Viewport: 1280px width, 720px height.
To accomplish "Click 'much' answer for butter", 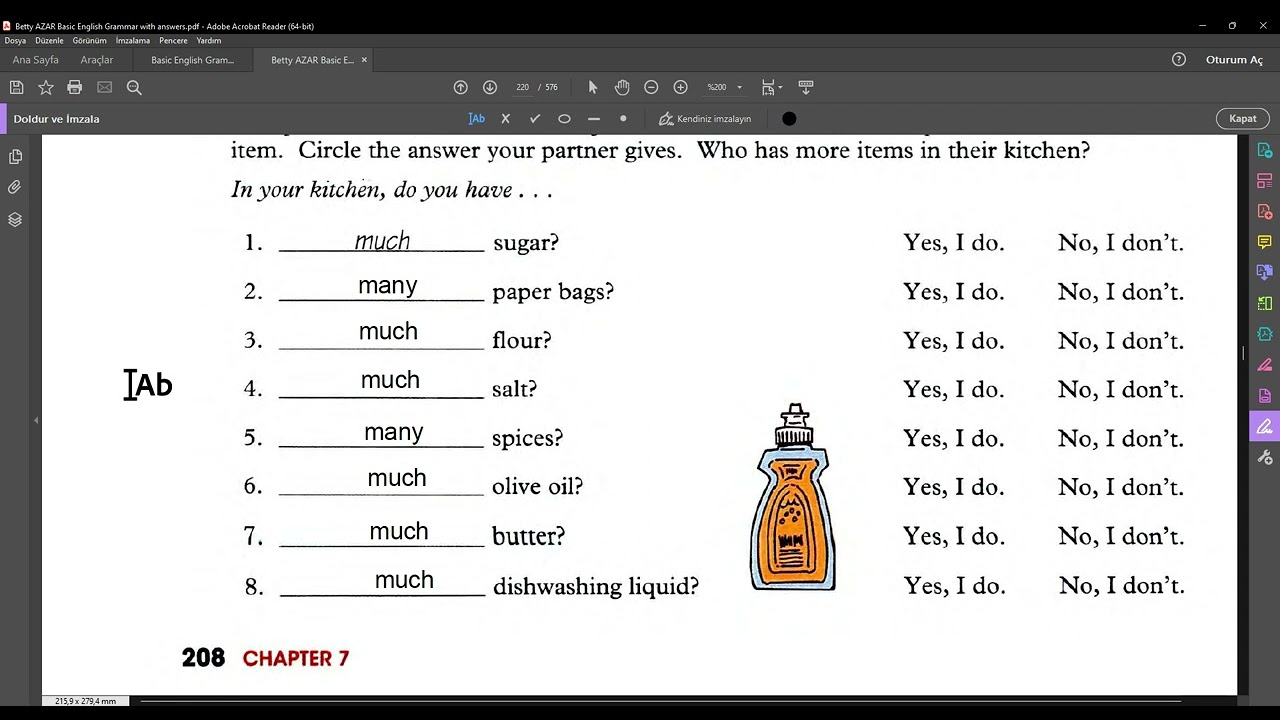I will click(399, 531).
